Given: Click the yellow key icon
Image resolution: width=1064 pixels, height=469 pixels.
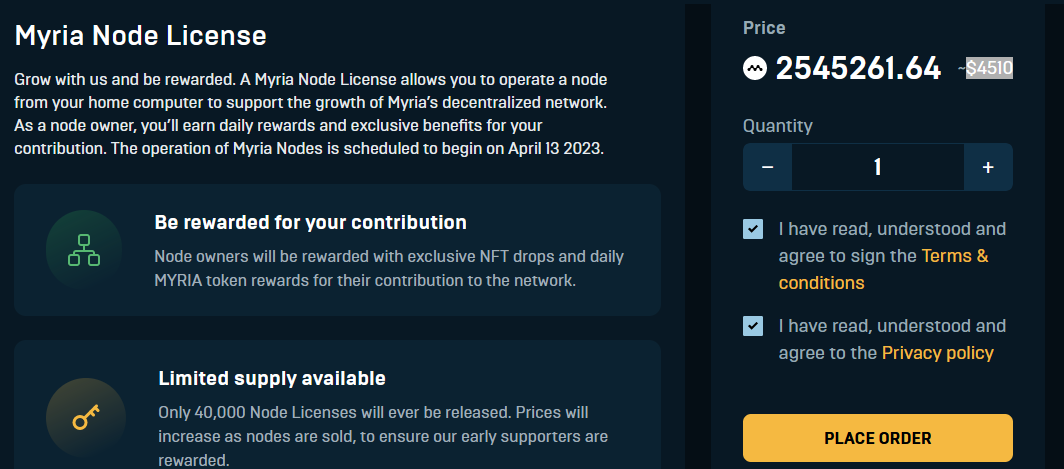Looking at the screenshot, I should [86, 417].
